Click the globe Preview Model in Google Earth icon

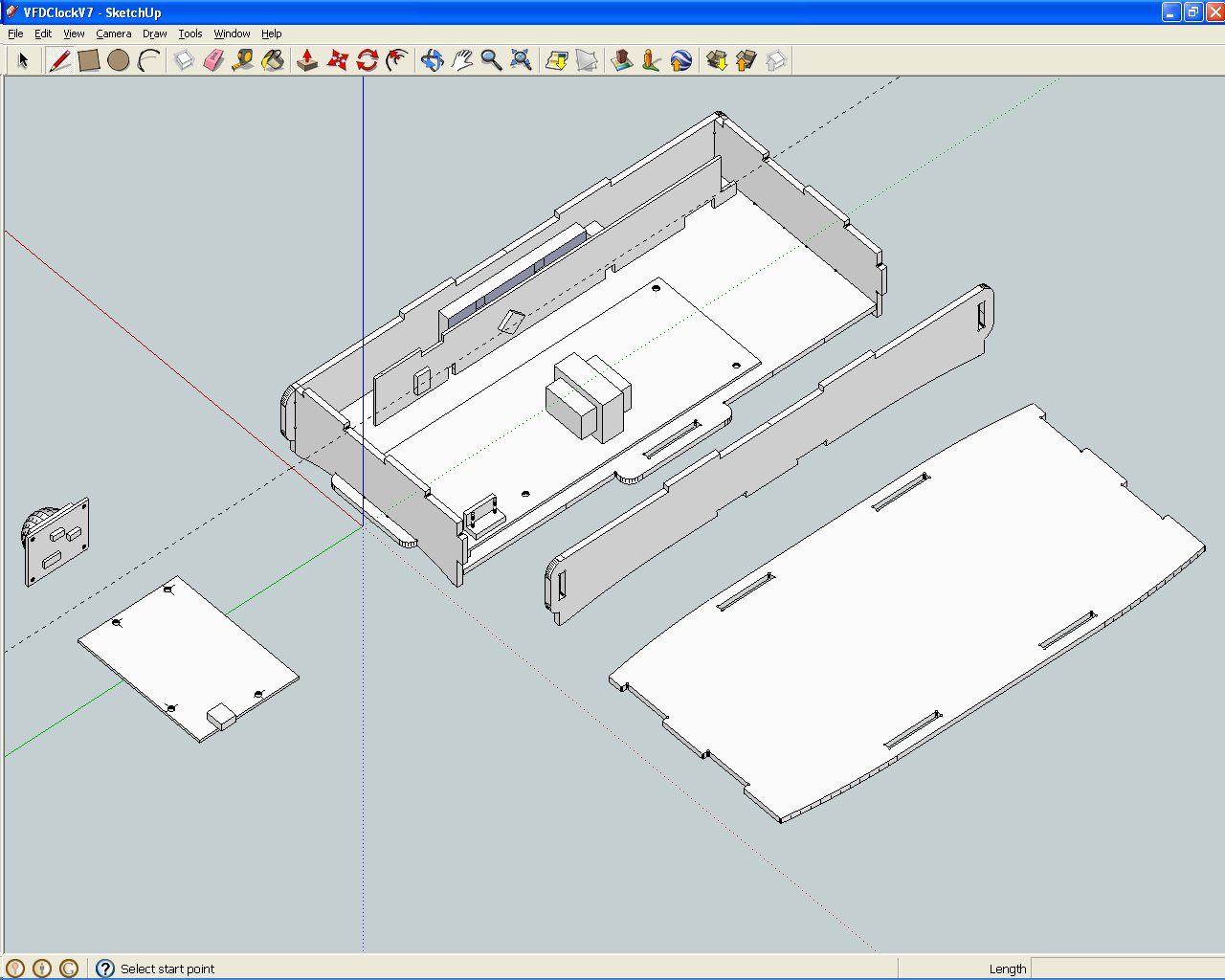(x=681, y=60)
